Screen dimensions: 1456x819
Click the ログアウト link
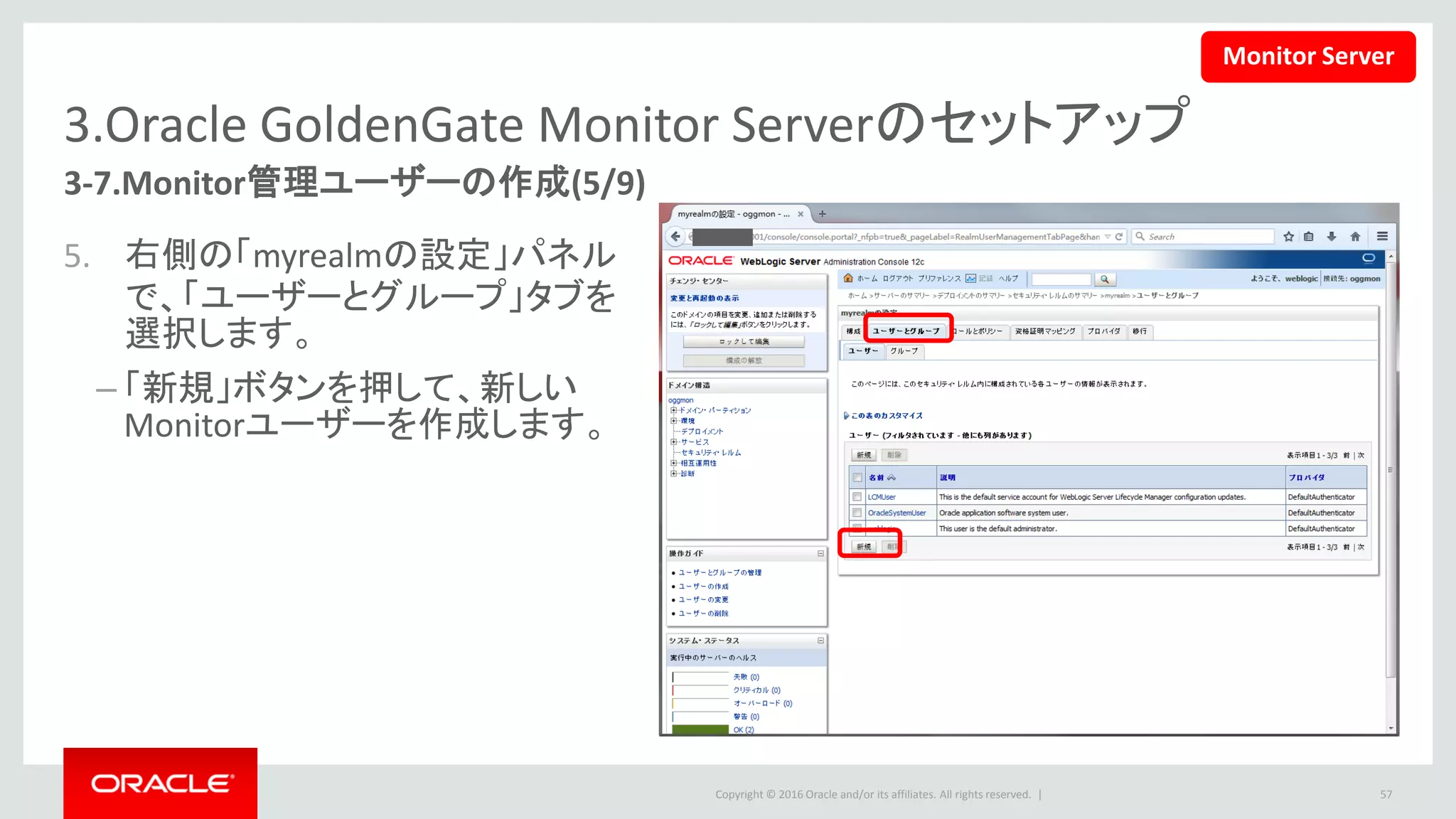(x=898, y=279)
